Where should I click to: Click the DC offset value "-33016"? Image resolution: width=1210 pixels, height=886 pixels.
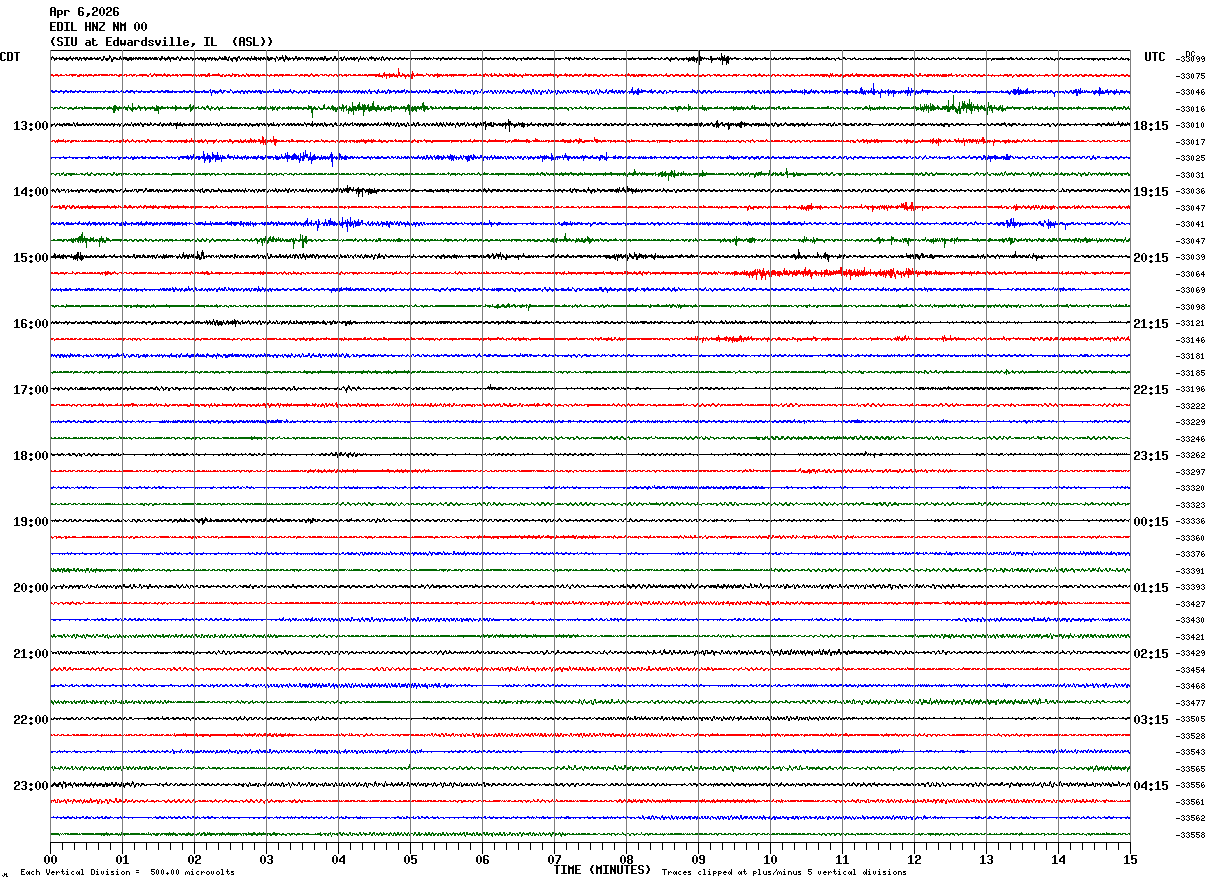coord(1191,109)
